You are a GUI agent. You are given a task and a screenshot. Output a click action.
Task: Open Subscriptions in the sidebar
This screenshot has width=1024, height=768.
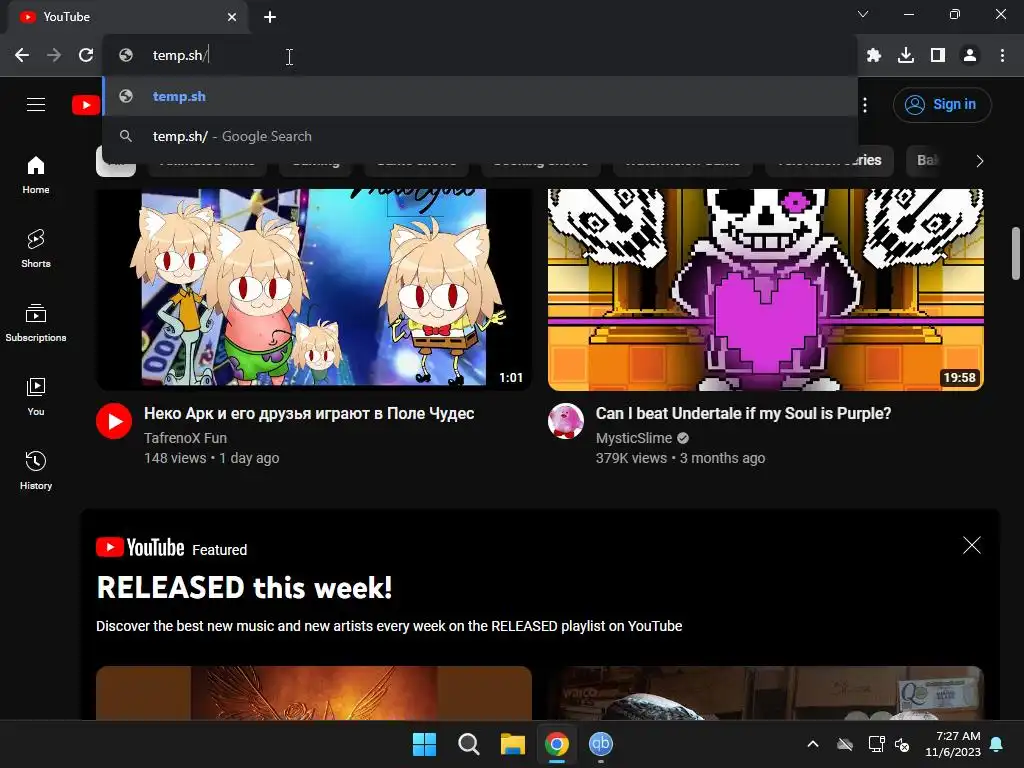[x=36, y=323]
